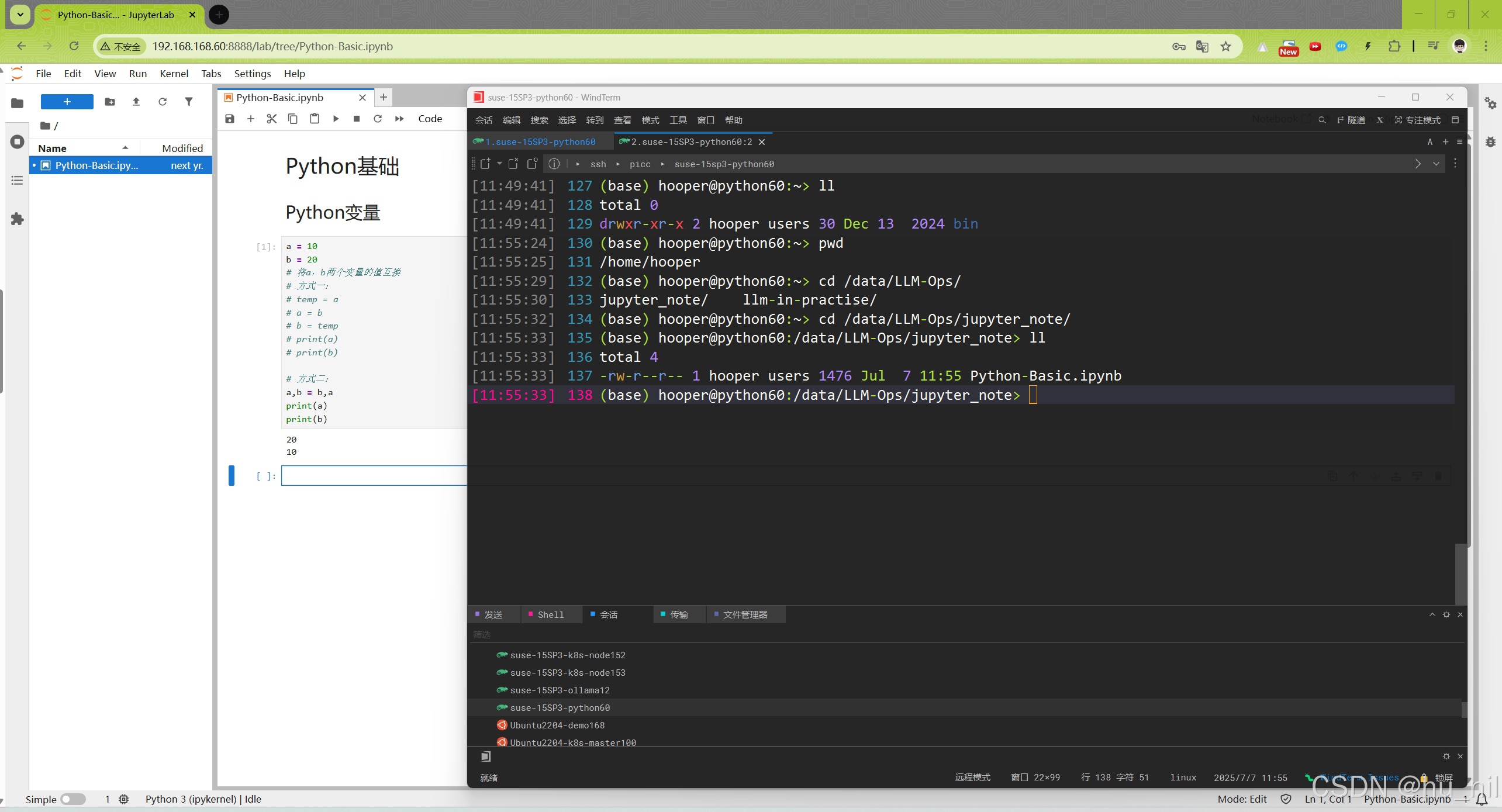Screen dimensions: 1502x812
Task: Upload files using the upload arrow icon
Action: pyautogui.click(x=136, y=102)
